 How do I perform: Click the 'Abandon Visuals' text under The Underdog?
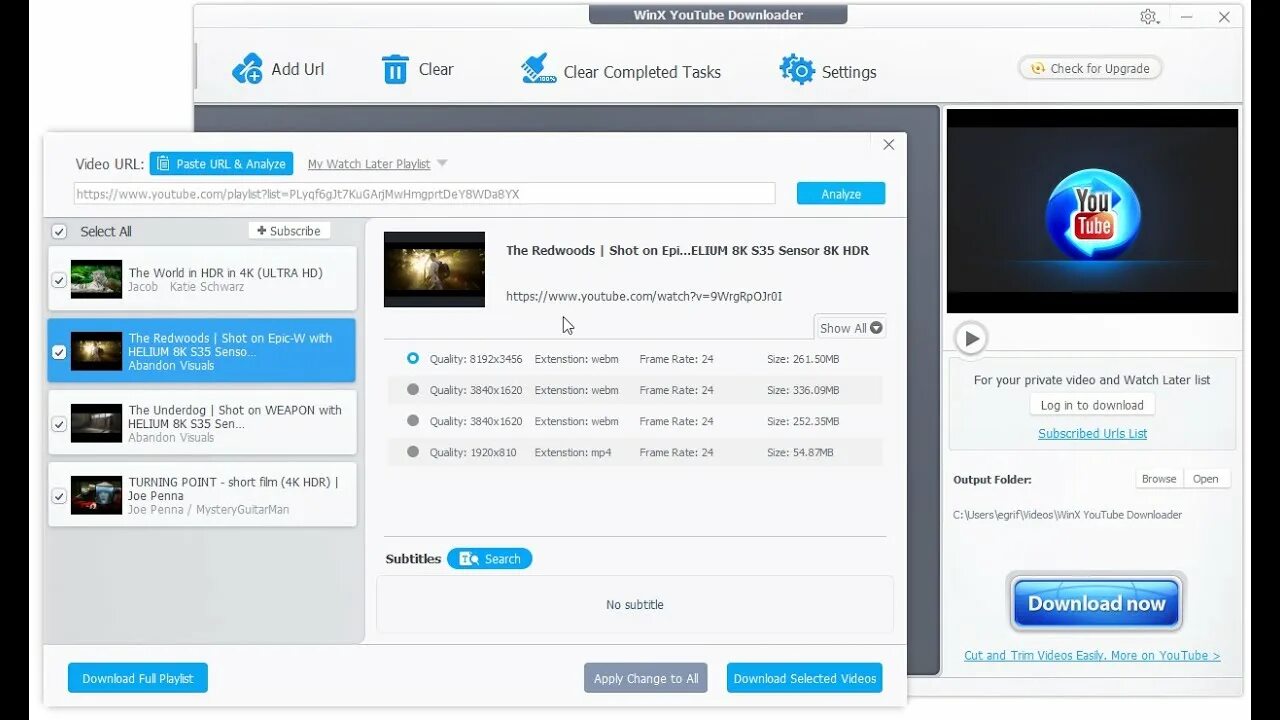point(171,438)
